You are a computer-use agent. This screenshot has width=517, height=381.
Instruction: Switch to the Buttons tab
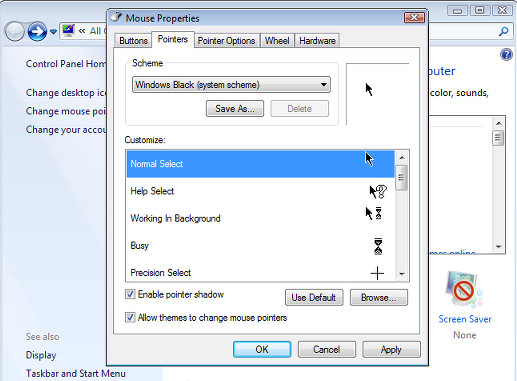click(x=133, y=41)
